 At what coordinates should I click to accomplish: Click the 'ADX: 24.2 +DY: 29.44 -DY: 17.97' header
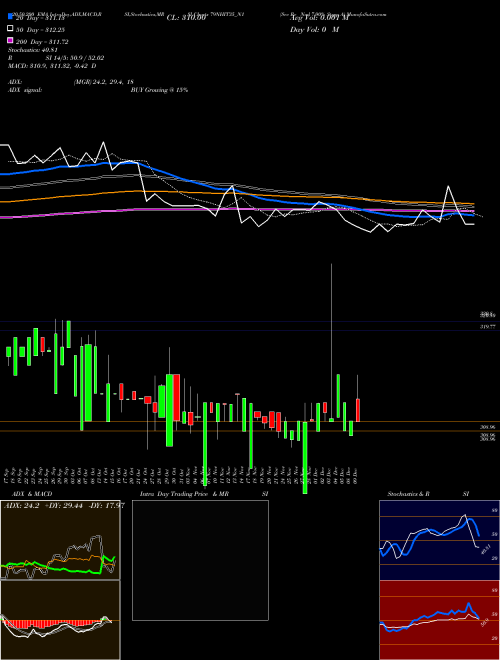(64, 505)
